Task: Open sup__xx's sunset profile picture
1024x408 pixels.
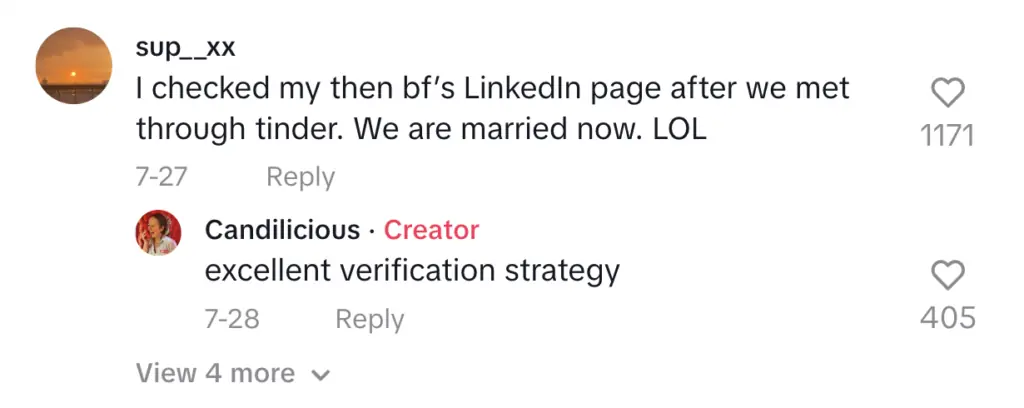Action: (x=73, y=66)
